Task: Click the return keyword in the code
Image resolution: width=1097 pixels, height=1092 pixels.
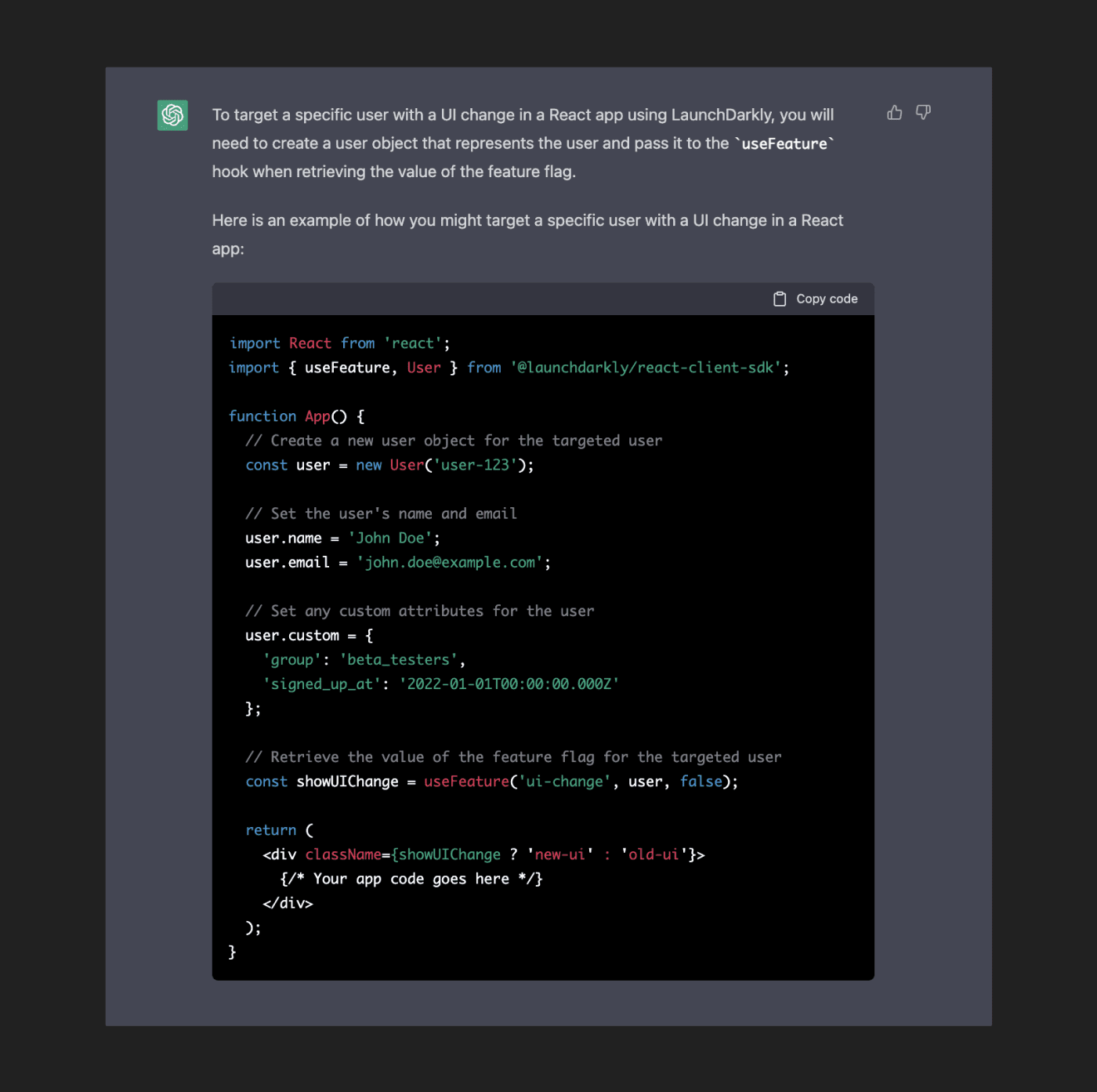Action: point(271,830)
